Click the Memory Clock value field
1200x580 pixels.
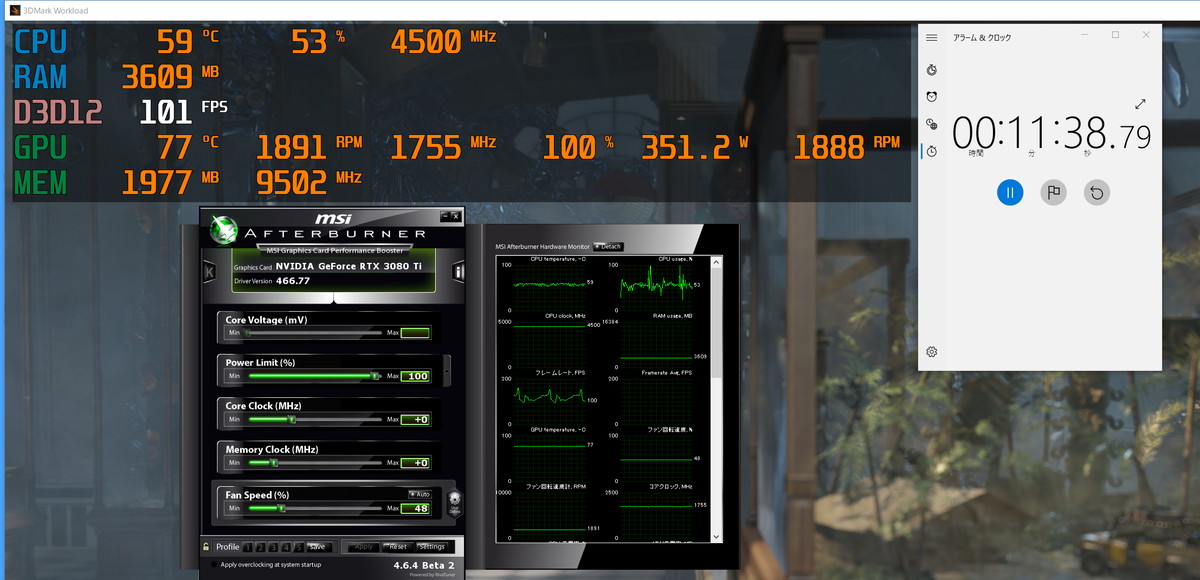coord(415,463)
